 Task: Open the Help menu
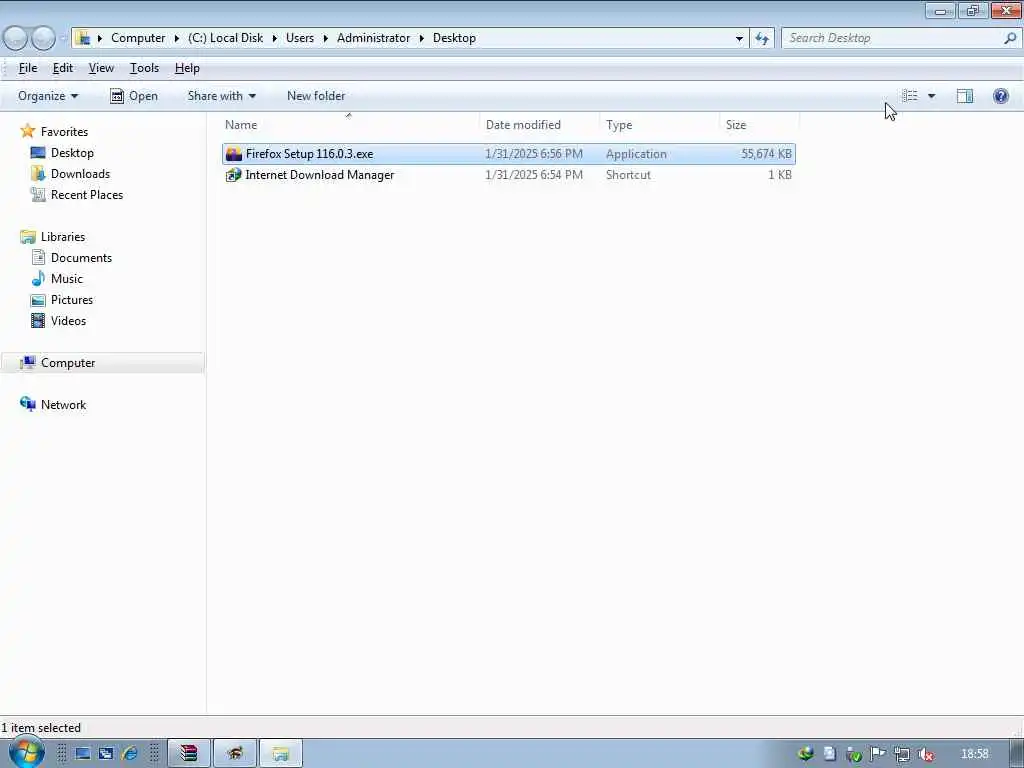(187, 68)
